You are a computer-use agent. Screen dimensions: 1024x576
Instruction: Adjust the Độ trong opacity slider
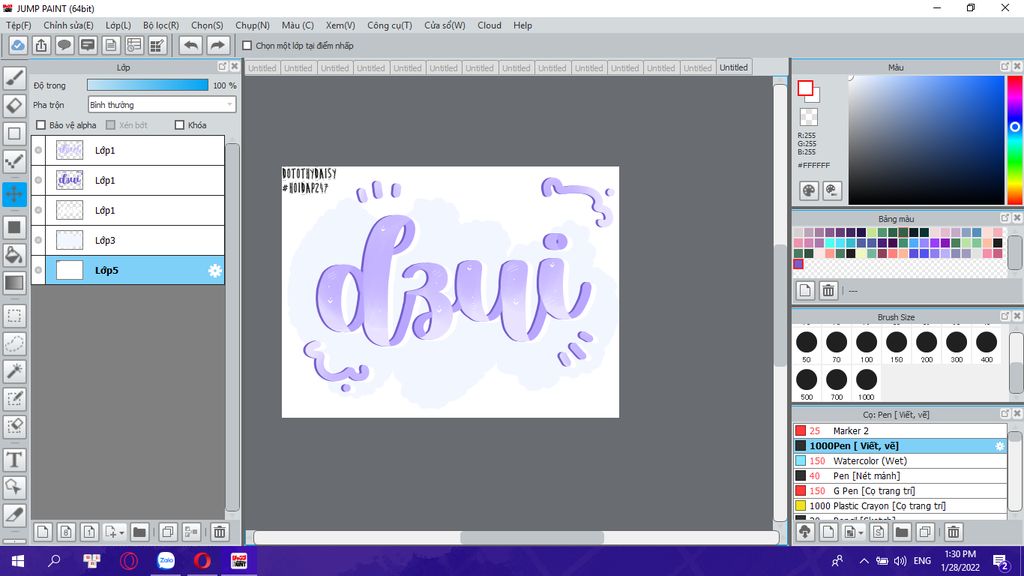click(148, 85)
